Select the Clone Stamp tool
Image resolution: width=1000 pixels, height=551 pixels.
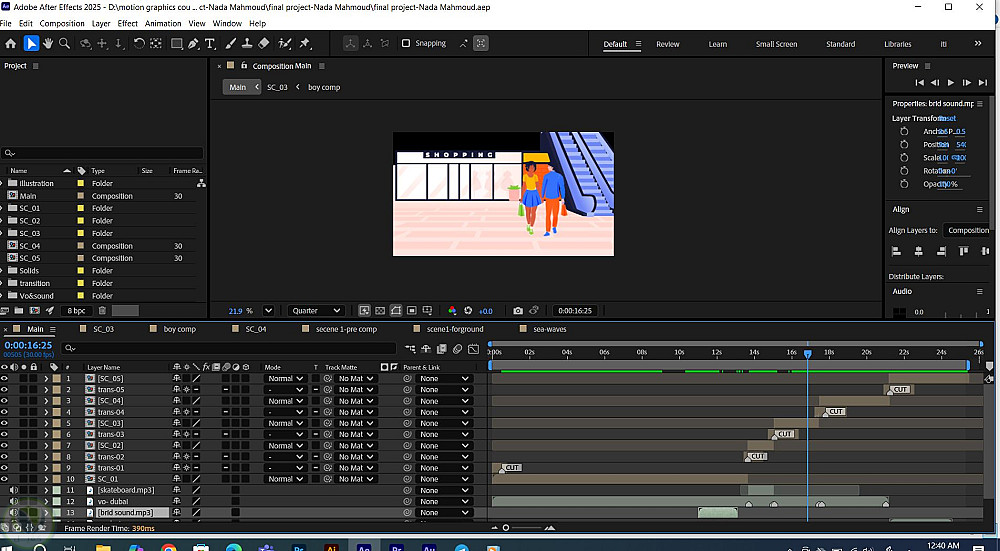tap(247, 44)
